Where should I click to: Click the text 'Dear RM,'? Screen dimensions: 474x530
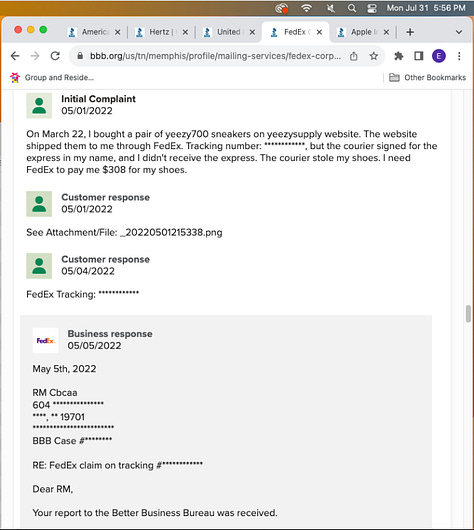point(53,489)
